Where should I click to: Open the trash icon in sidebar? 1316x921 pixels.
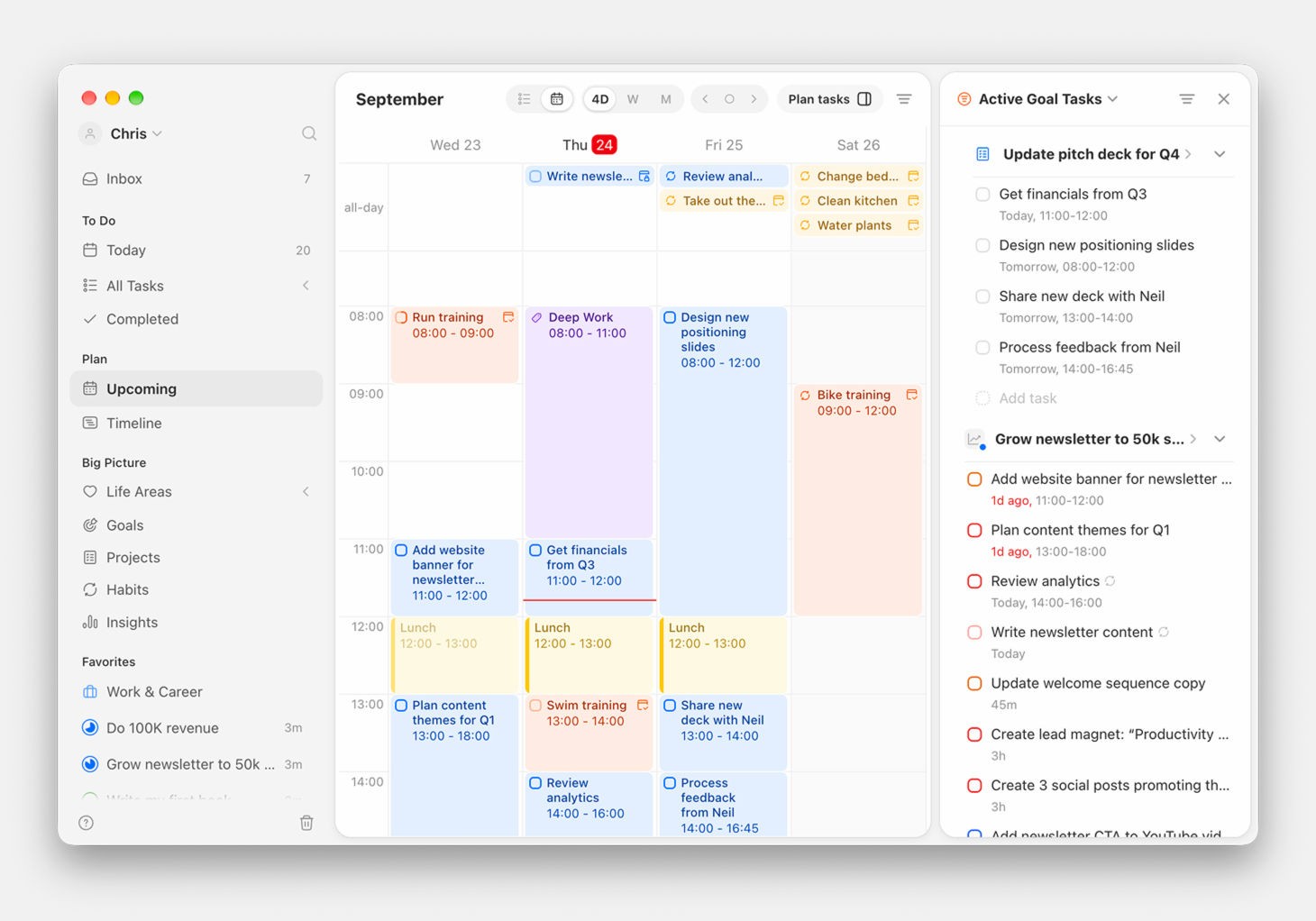306,823
